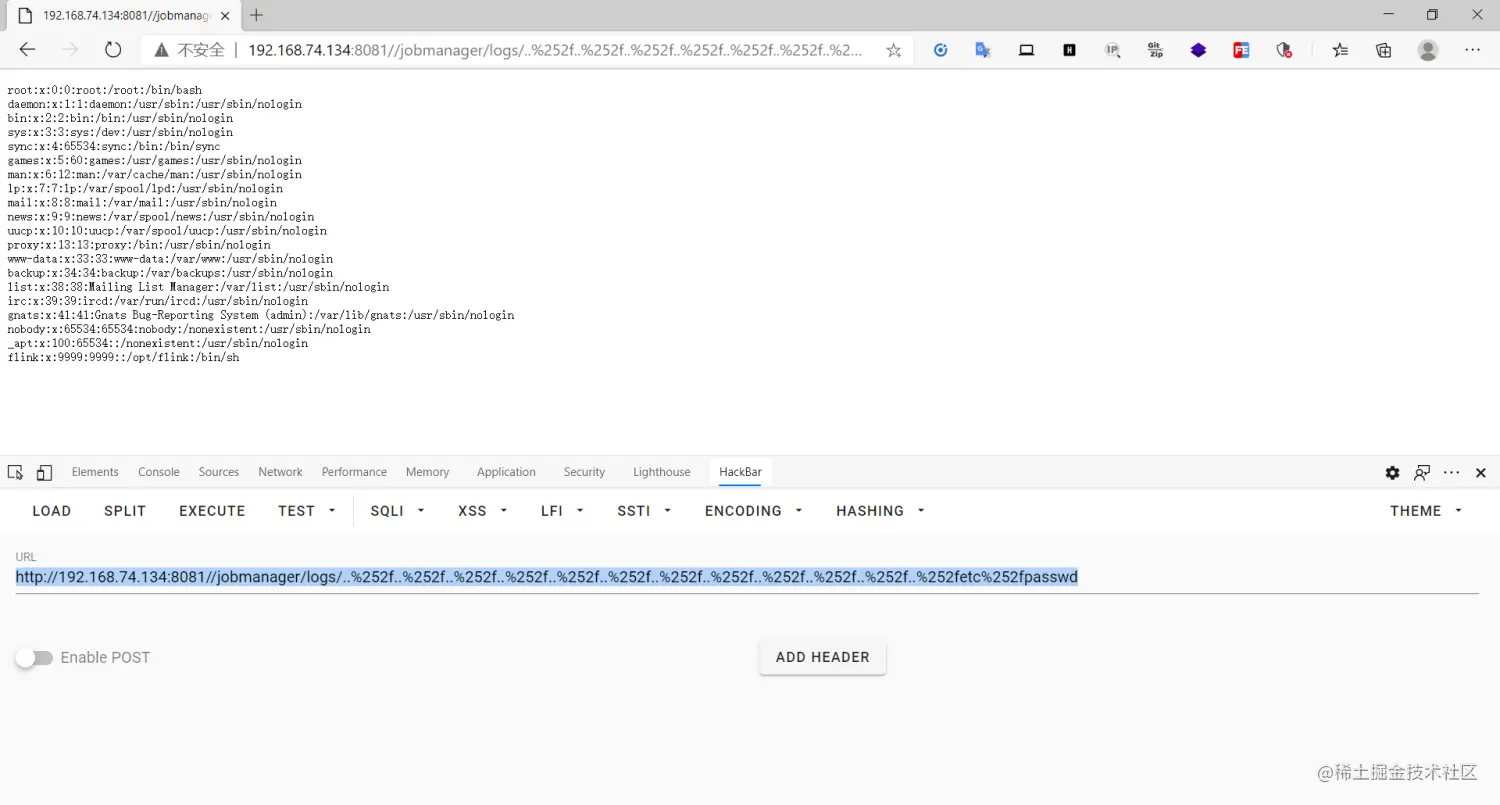Click the HackBar URL input field
The height and width of the screenshot is (805, 1500).
pos(747,577)
